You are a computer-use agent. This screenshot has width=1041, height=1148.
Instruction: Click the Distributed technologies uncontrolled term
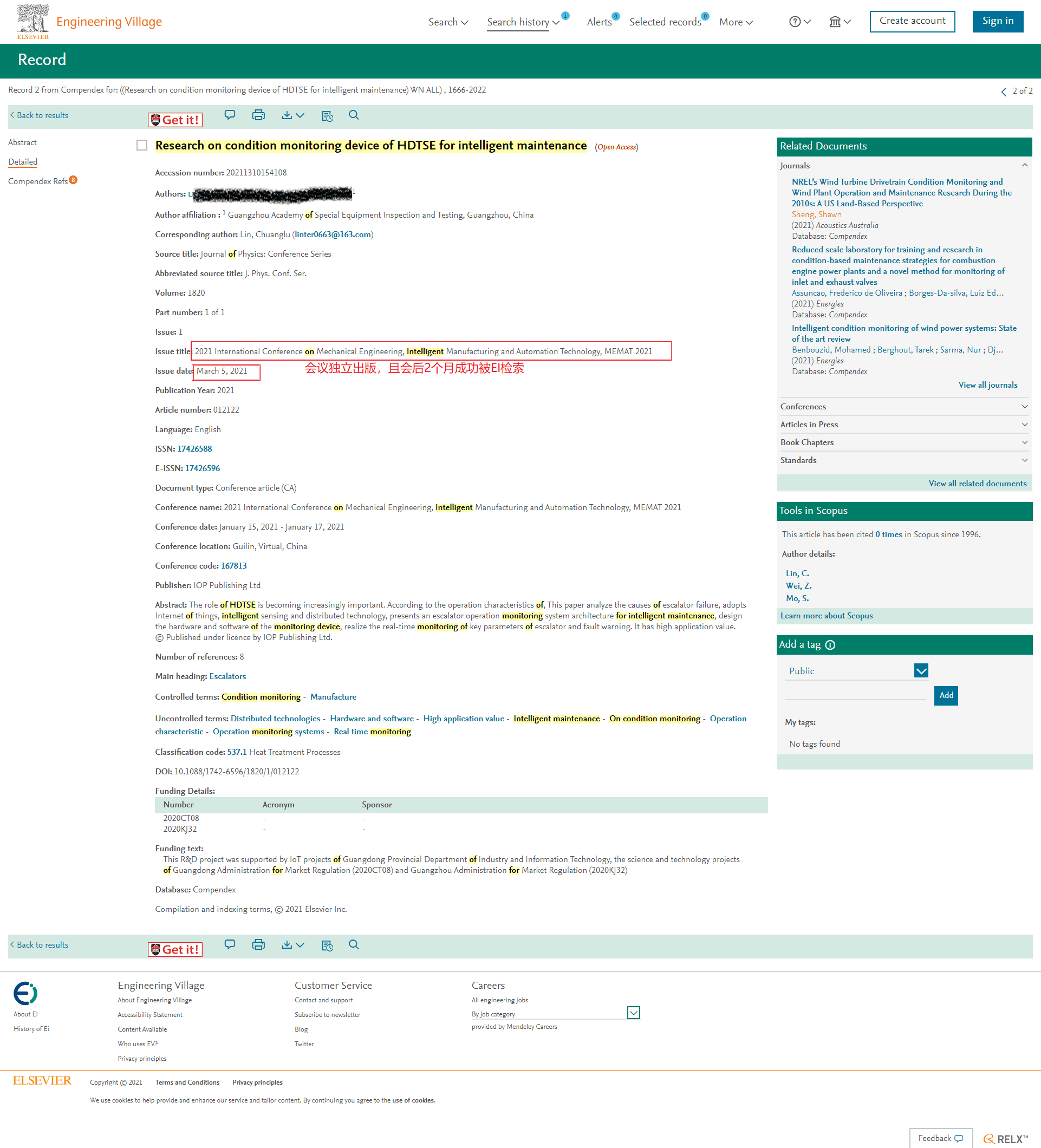click(x=275, y=719)
